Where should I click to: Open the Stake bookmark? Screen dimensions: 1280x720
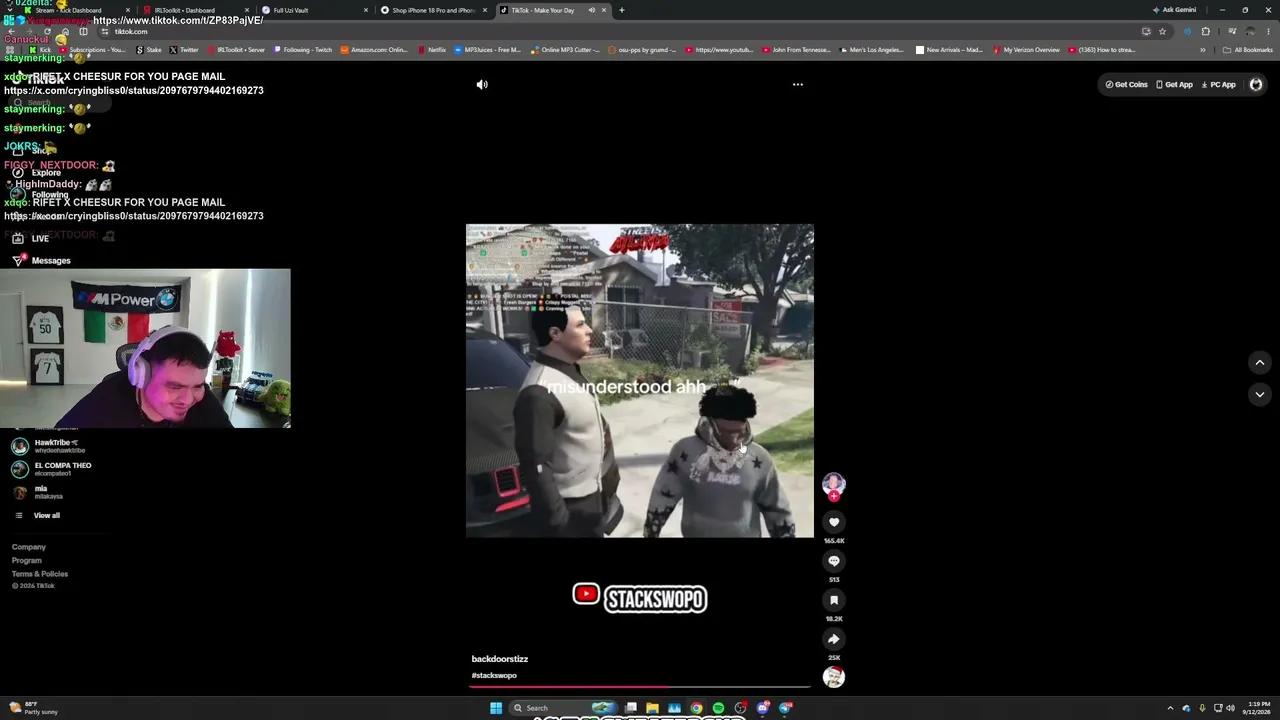point(148,50)
